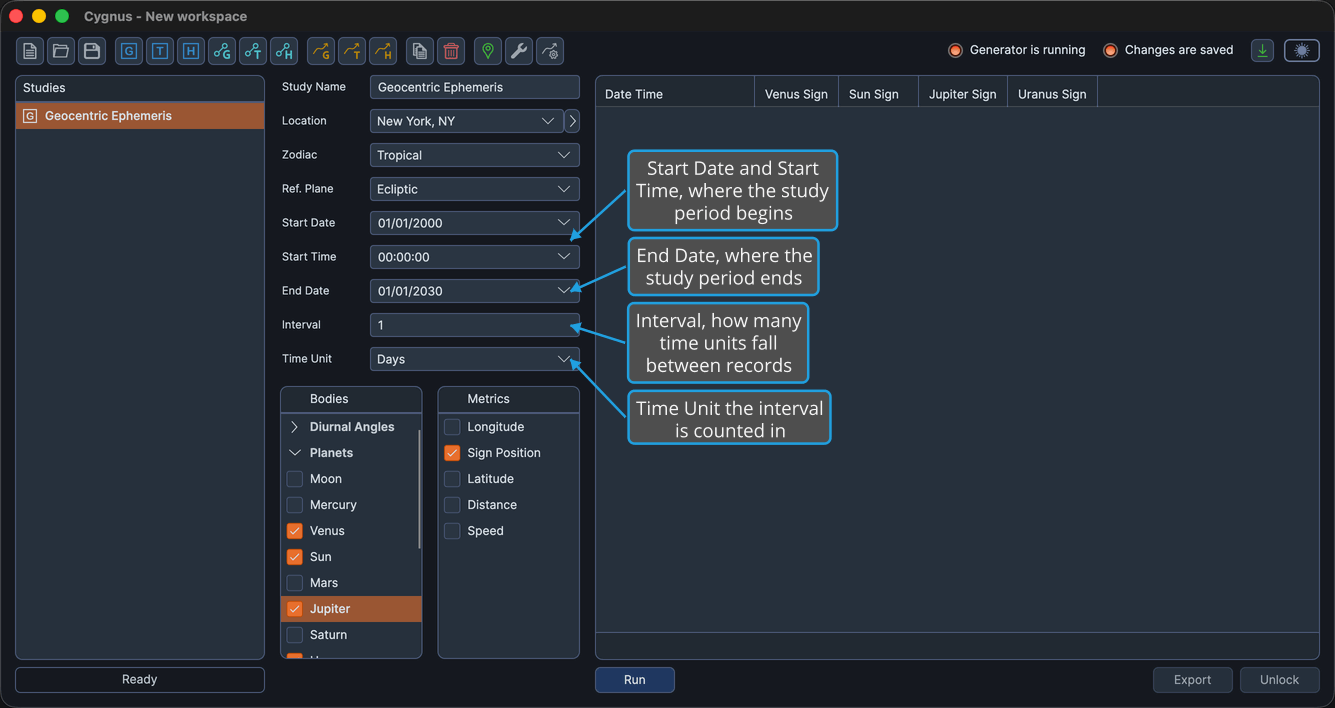1335x708 pixels.
Task: Open the Time Unit dropdown showing Days
Action: coord(474,359)
